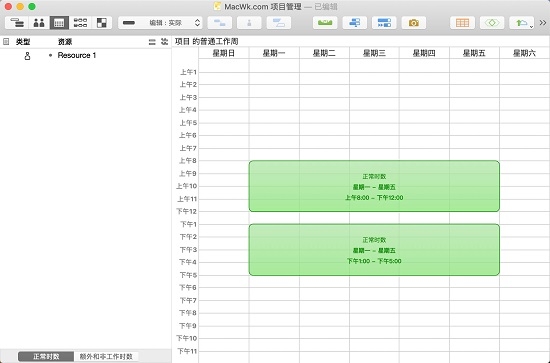Click the 上午1 time label
Image resolution: width=550 pixels, height=363 pixels.
(x=188, y=72)
